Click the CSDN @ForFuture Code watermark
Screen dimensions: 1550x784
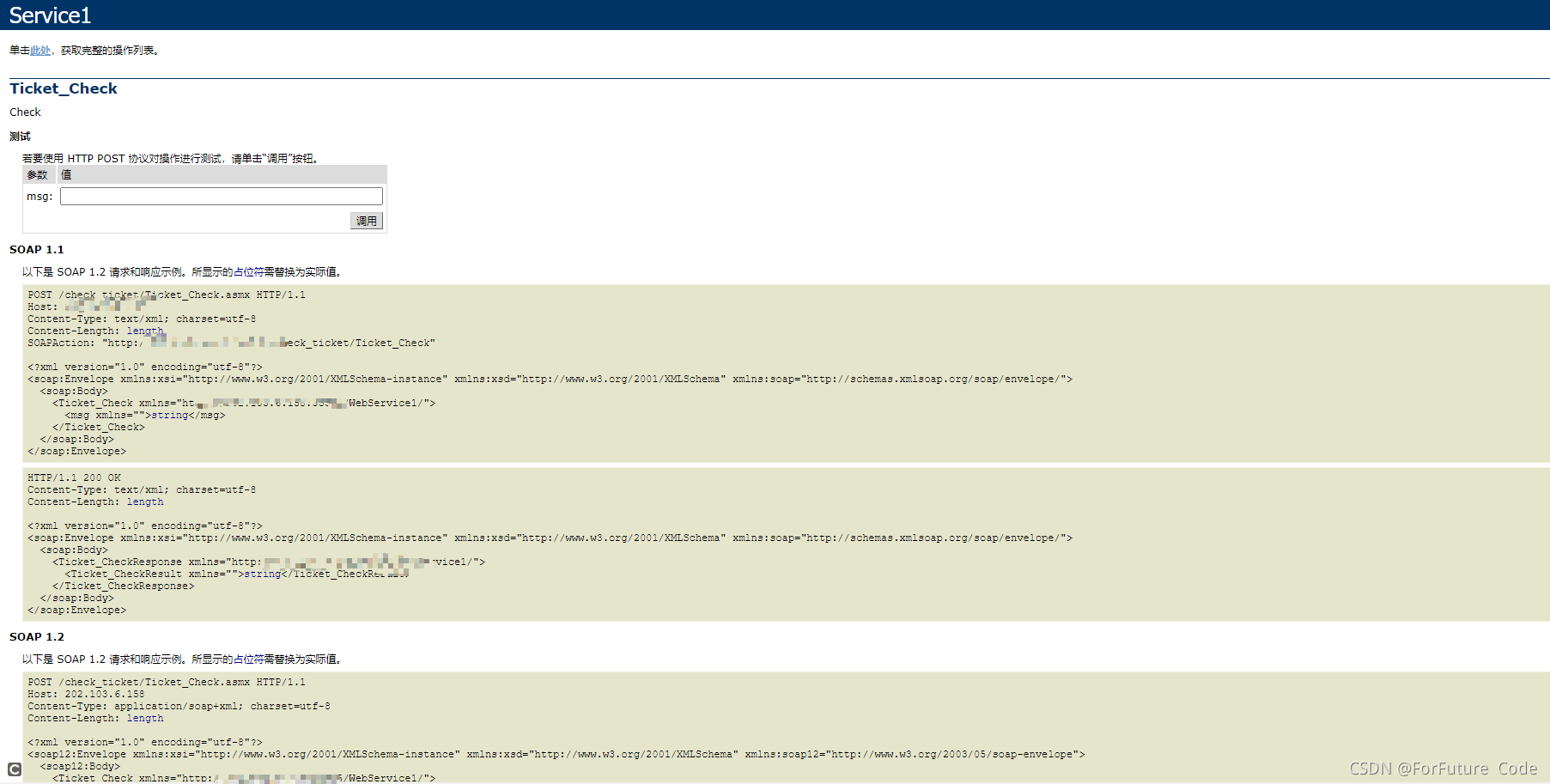1441,769
